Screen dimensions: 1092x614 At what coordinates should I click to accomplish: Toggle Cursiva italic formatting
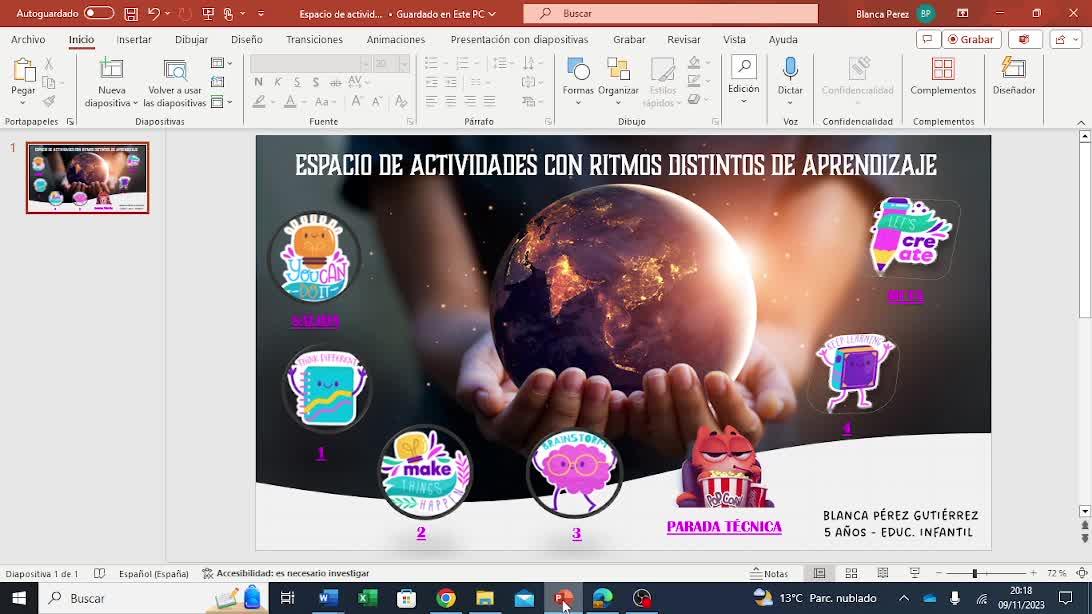point(277,82)
